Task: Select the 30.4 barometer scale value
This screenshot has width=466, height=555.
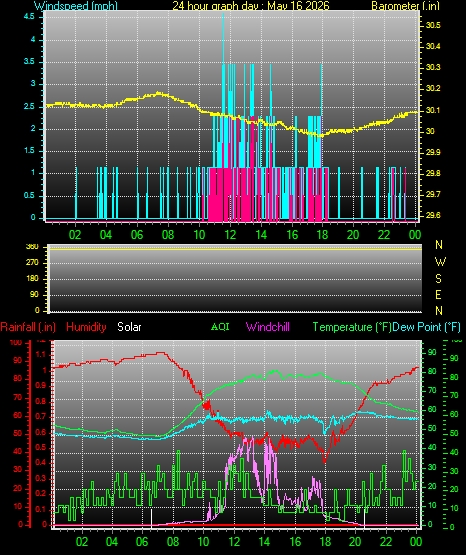Action: [433, 46]
